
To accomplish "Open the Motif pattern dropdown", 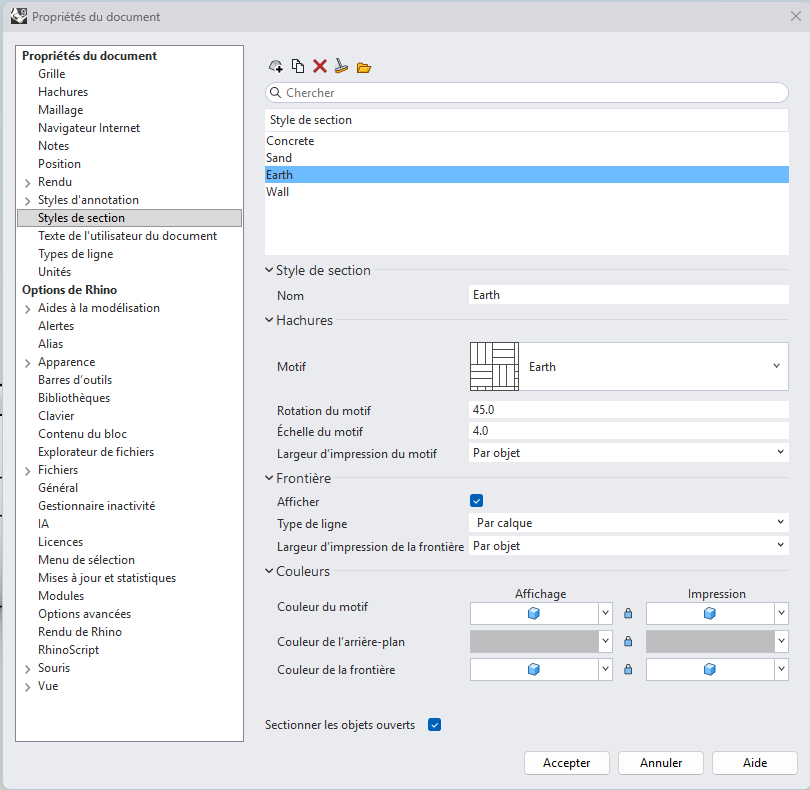I will coord(629,366).
